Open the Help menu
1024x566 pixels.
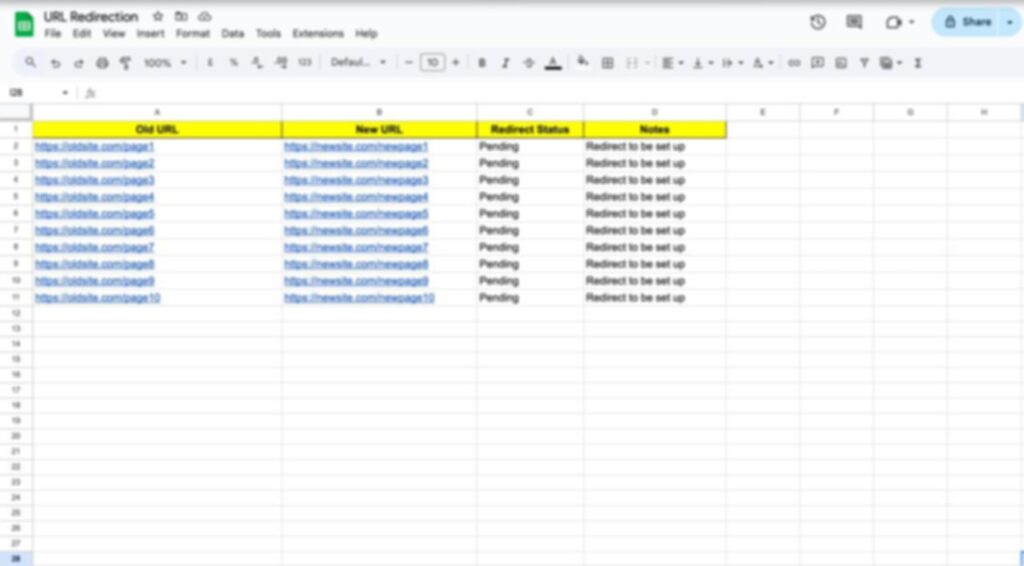(x=366, y=33)
